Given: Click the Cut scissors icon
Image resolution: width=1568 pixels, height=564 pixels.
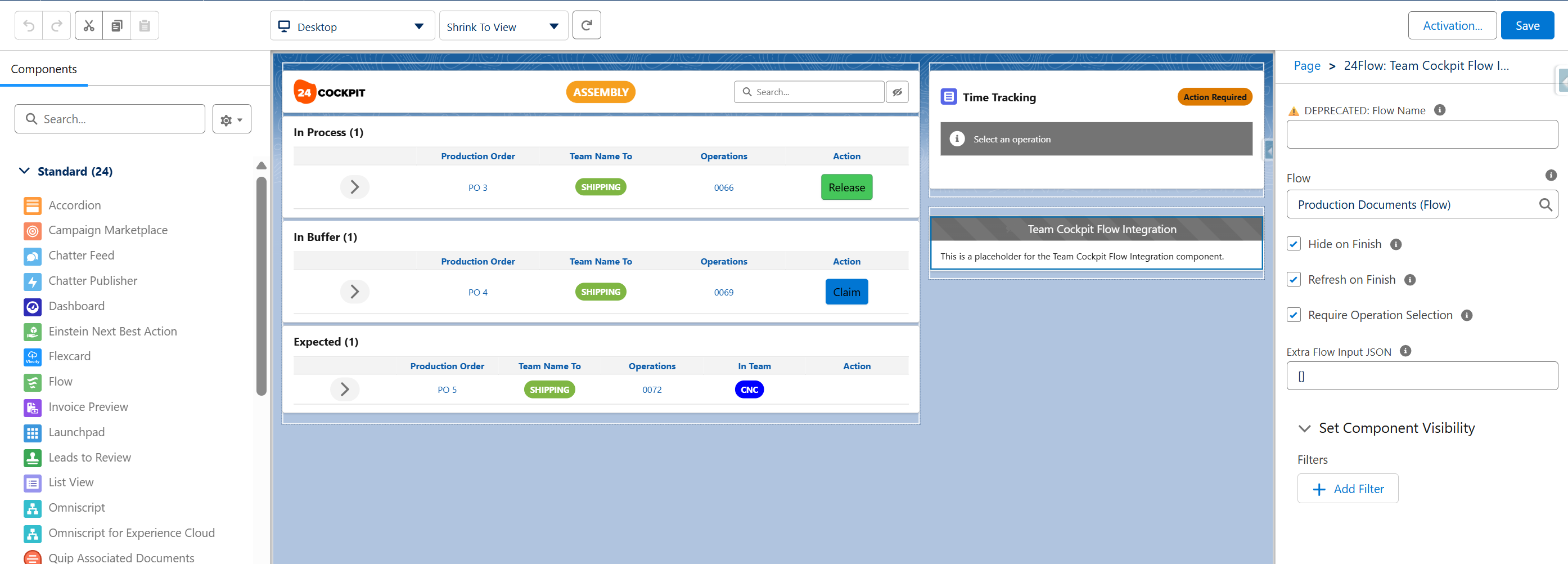Looking at the screenshot, I should [x=89, y=25].
